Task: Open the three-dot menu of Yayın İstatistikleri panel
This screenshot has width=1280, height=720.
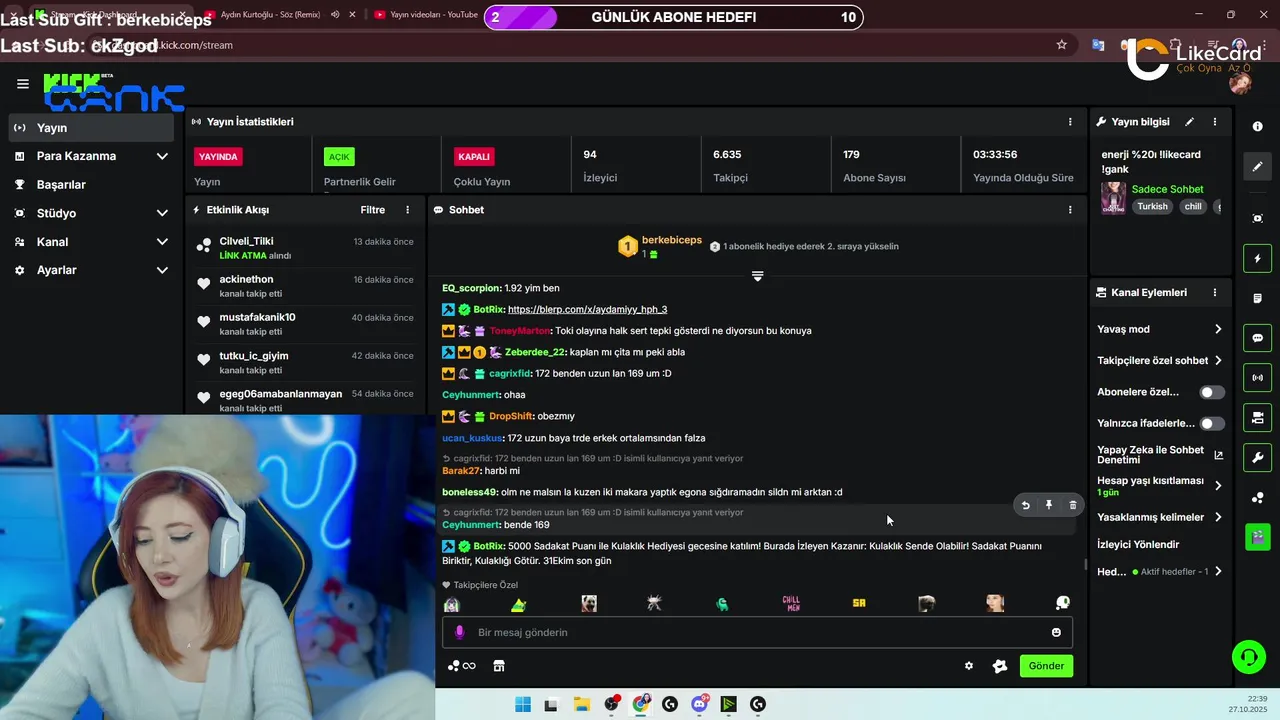Action: pyautogui.click(x=1070, y=122)
